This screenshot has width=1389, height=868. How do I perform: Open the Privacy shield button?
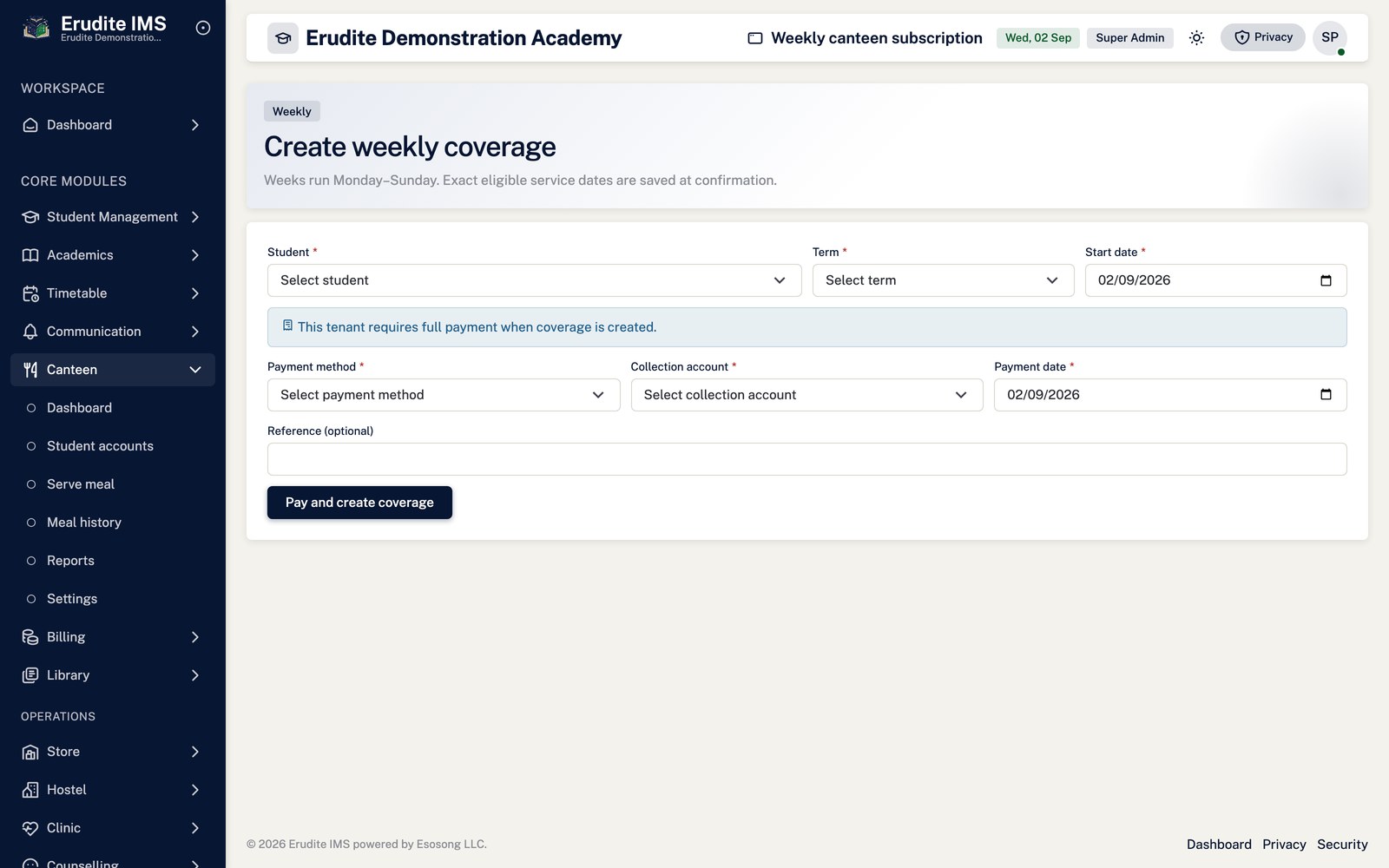(1262, 37)
